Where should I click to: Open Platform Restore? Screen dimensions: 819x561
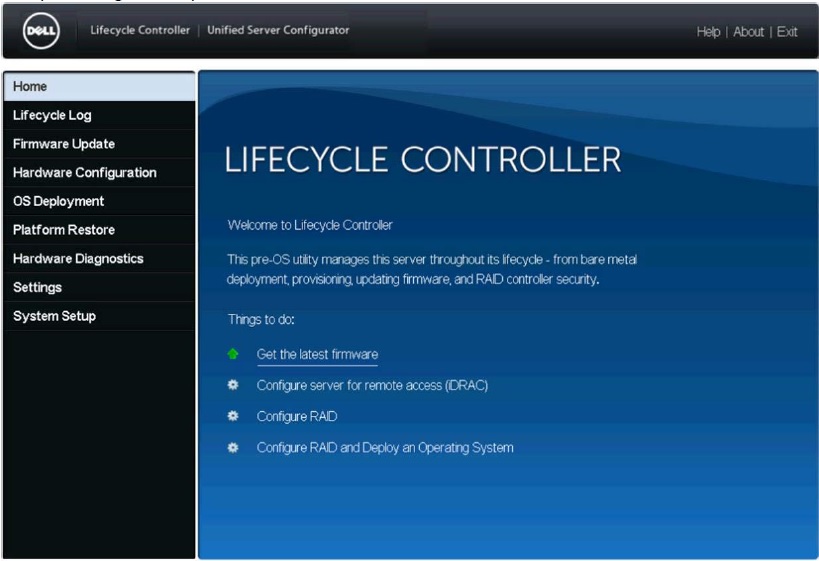99,230
